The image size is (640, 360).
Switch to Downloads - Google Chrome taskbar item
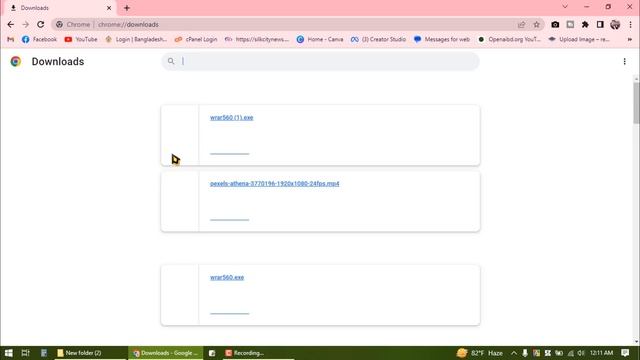(x=166, y=353)
